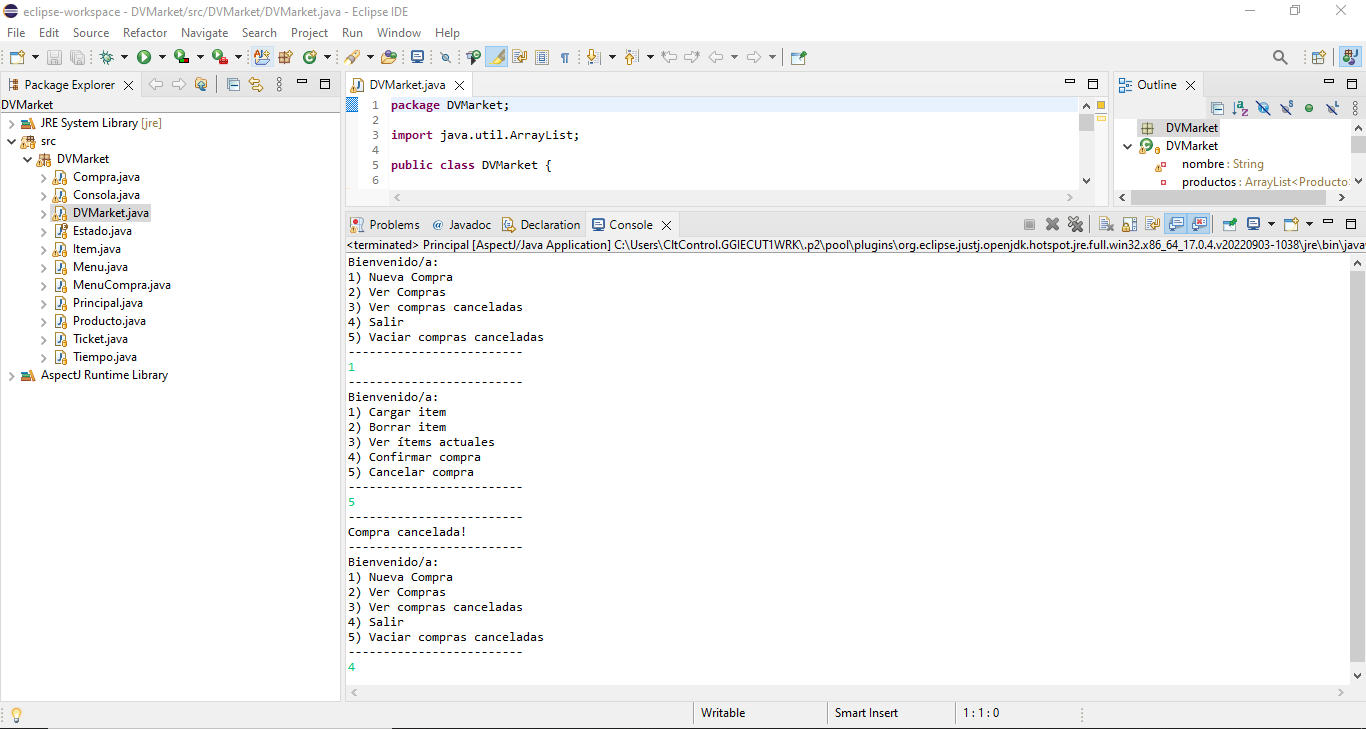Screen dimensions: 1366x729
Task: Launch Debug mode from the toolbar
Action: [107, 57]
